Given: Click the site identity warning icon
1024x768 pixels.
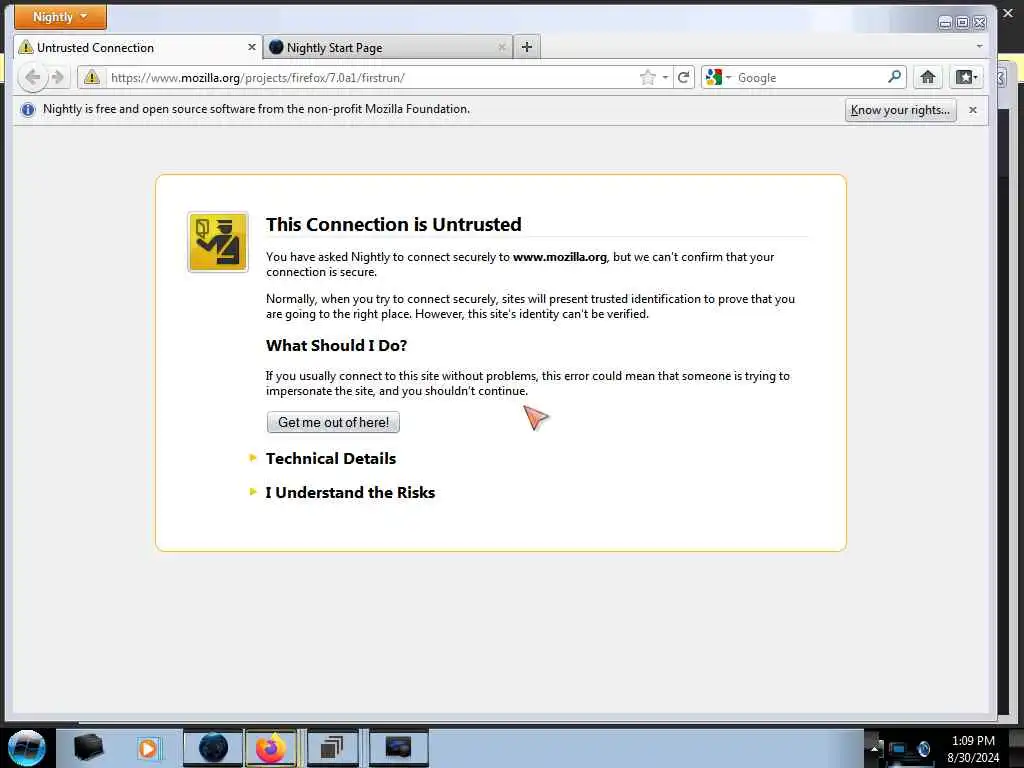Looking at the screenshot, I should (x=92, y=78).
